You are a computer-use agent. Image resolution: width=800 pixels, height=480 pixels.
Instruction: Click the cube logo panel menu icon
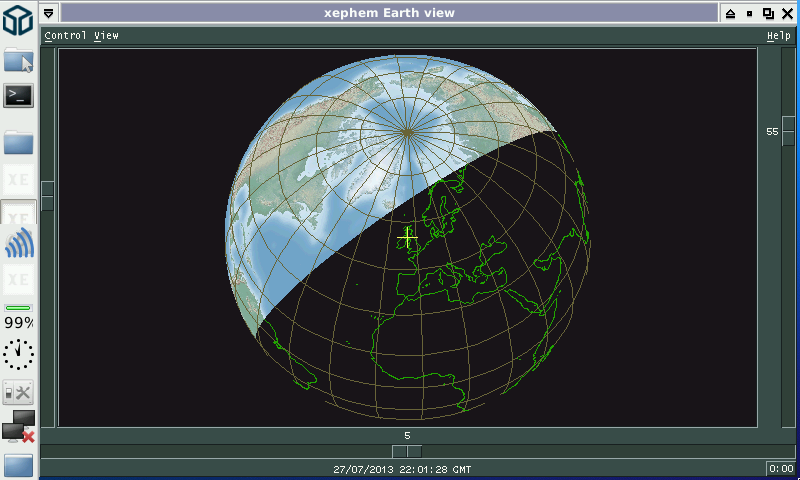[18, 20]
